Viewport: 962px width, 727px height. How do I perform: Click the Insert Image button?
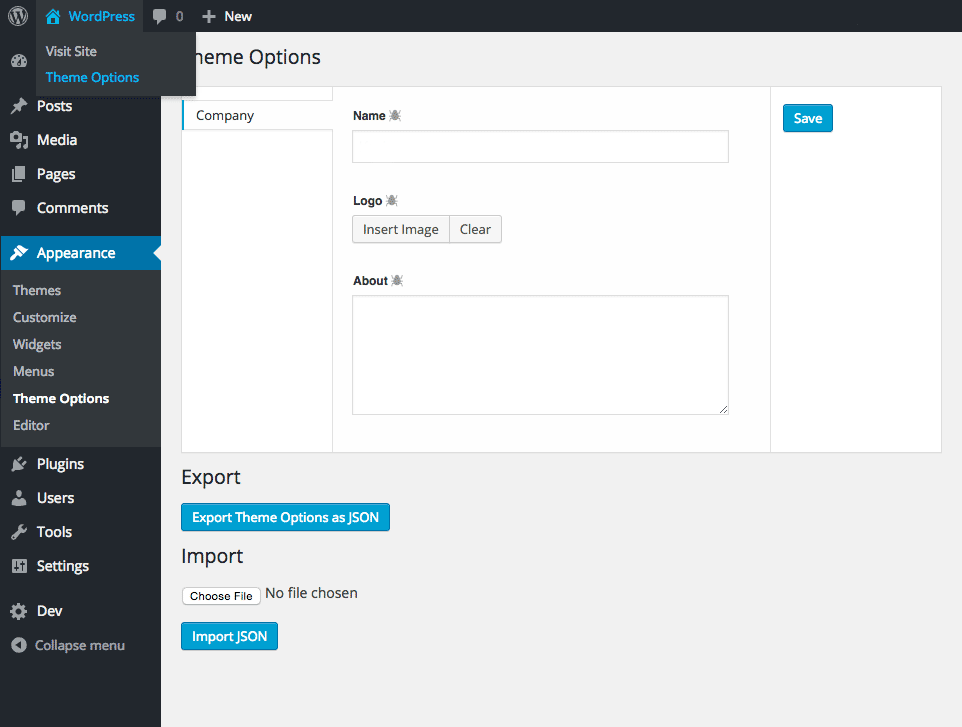pos(401,229)
